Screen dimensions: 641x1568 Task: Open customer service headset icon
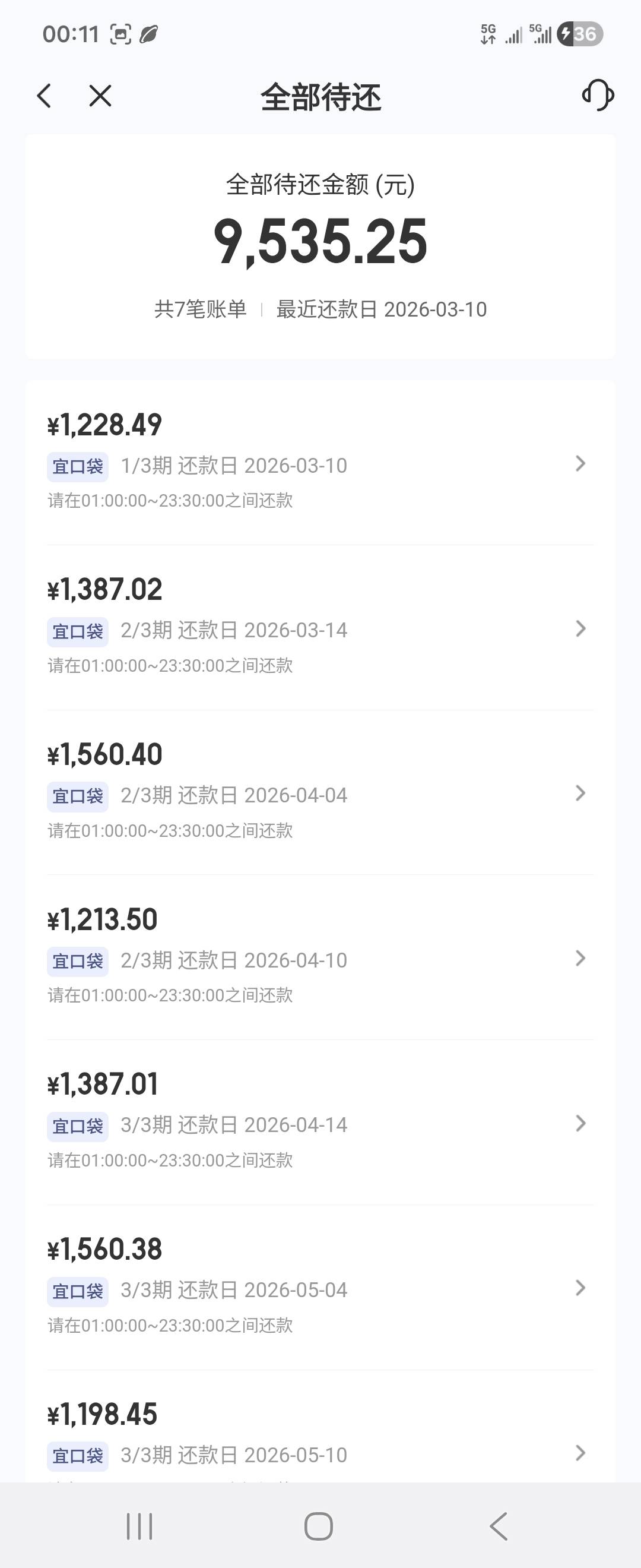[x=598, y=95]
